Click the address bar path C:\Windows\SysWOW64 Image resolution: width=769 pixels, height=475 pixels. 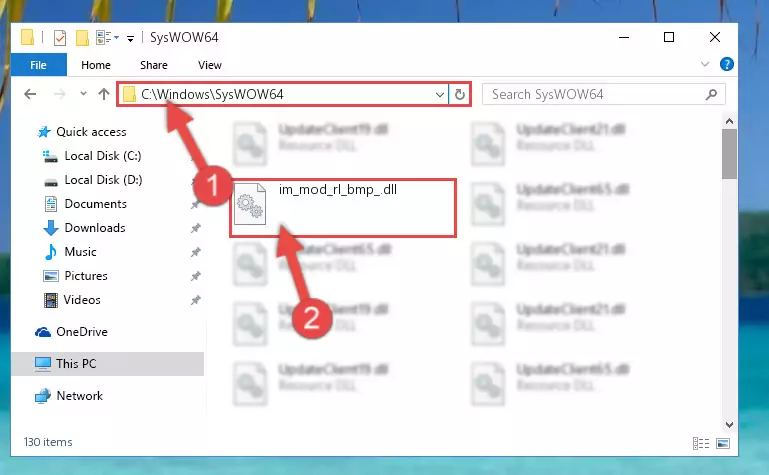(x=212, y=94)
